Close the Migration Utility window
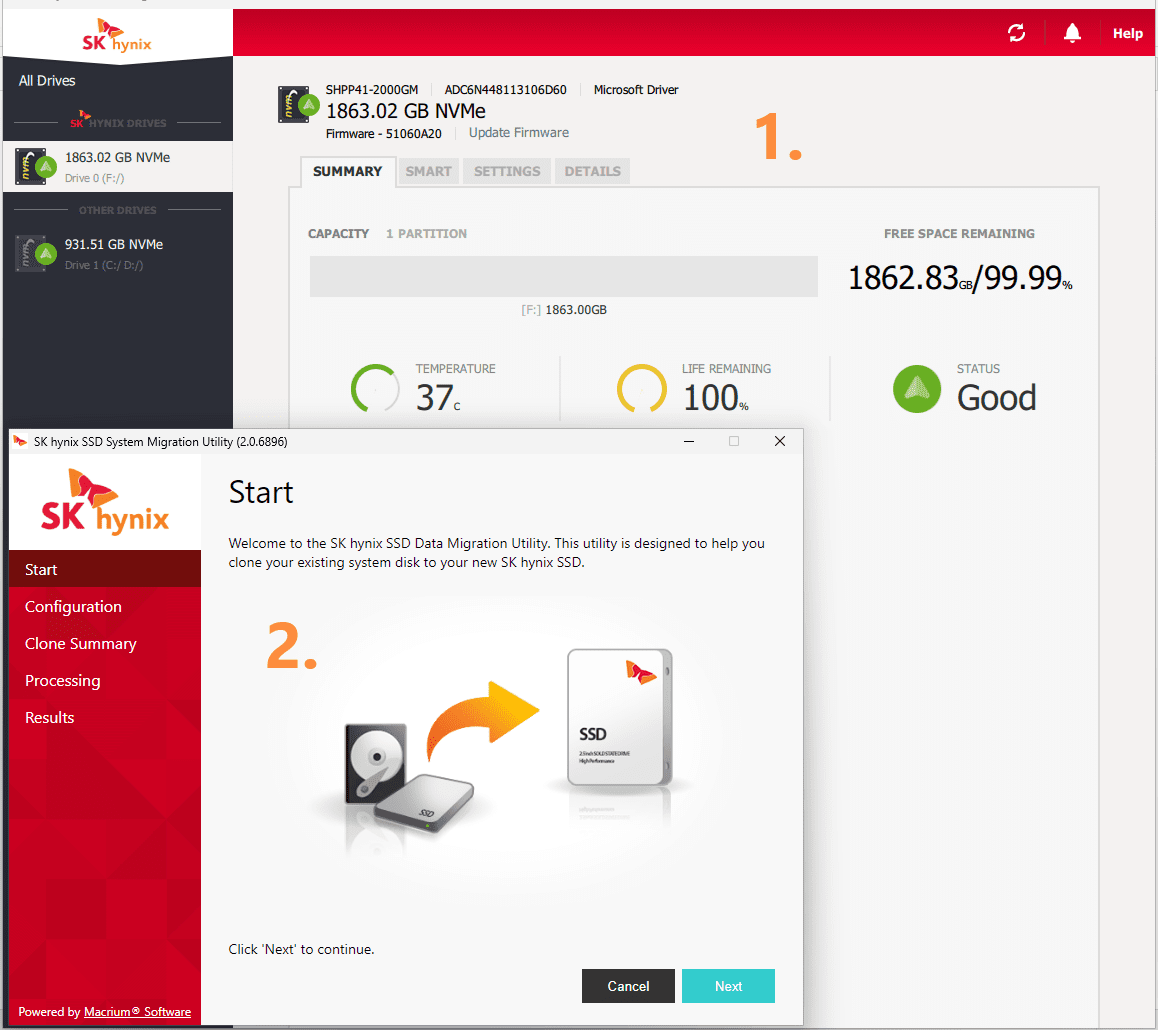The height and width of the screenshot is (1030, 1158). point(779,442)
